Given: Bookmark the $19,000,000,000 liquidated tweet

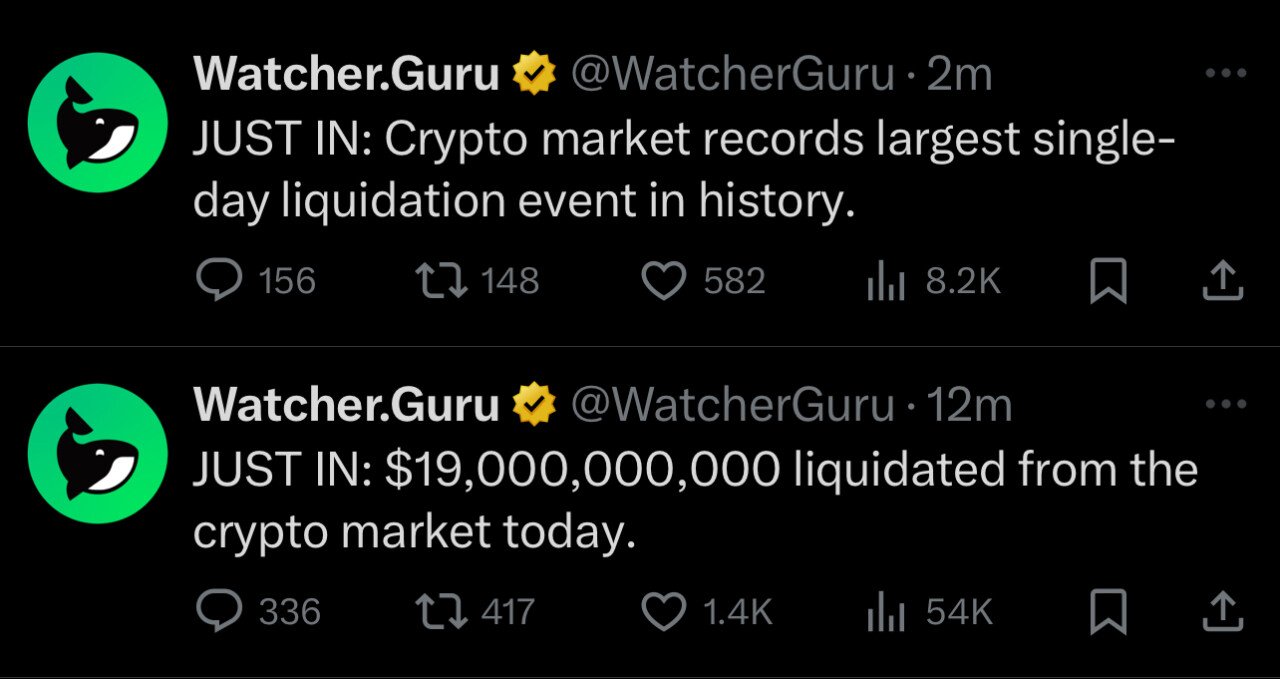Looking at the screenshot, I should 1107,612.
